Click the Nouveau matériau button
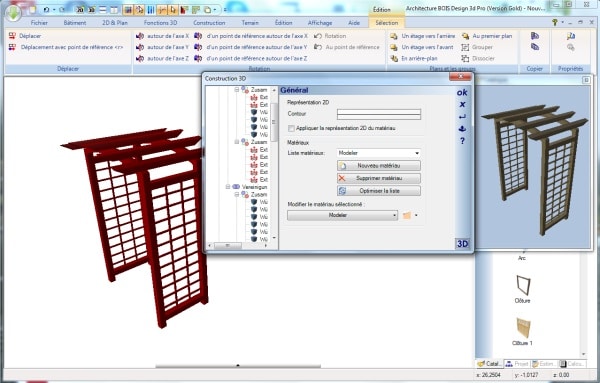 tap(378, 166)
